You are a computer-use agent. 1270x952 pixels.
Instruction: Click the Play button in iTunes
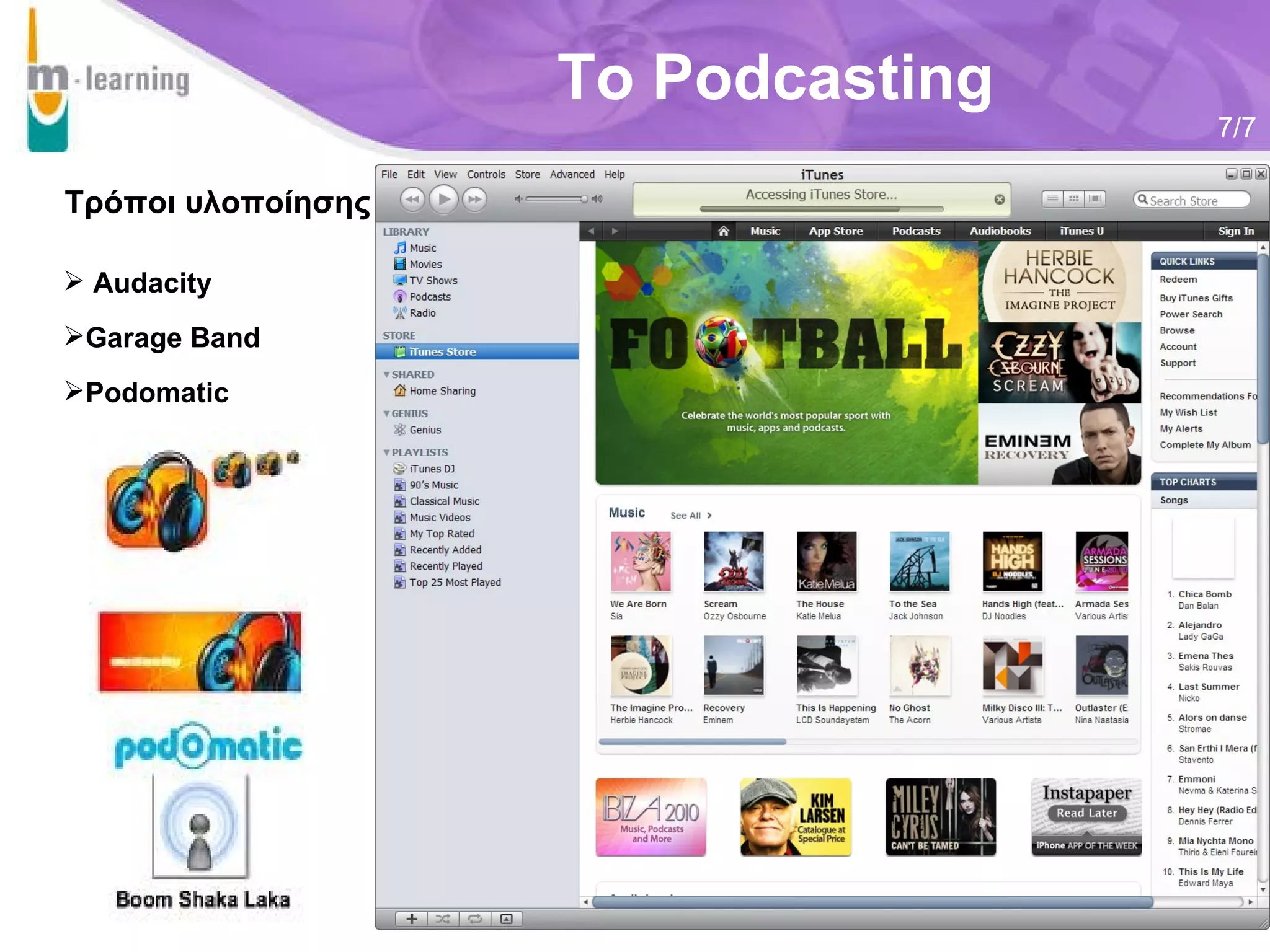[x=443, y=200]
